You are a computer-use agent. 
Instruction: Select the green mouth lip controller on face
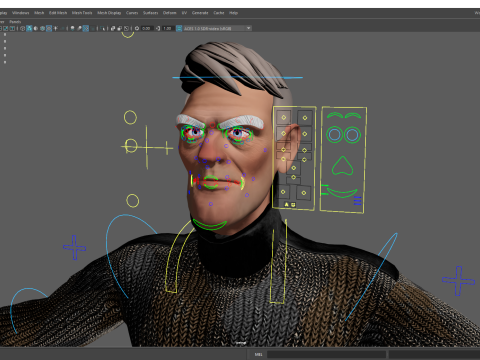(211, 182)
